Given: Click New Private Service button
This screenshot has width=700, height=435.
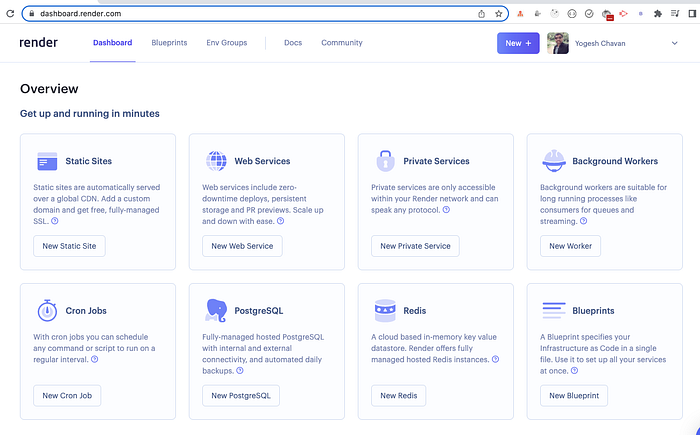Looking at the screenshot, I should (x=415, y=246).
